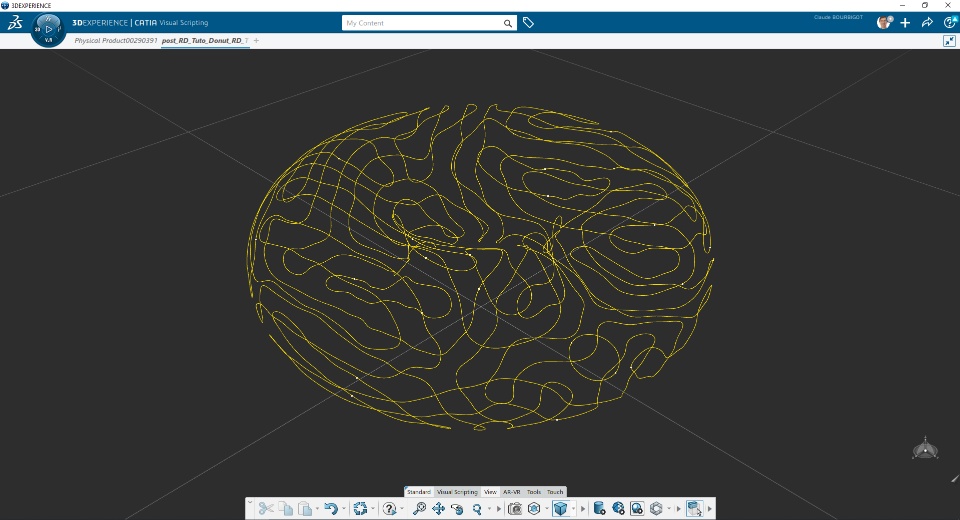The height and width of the screenshot is (520, 960).
Task: Click the cube-with-cursor icon at toolbar end
Action: tap(694, 508)
